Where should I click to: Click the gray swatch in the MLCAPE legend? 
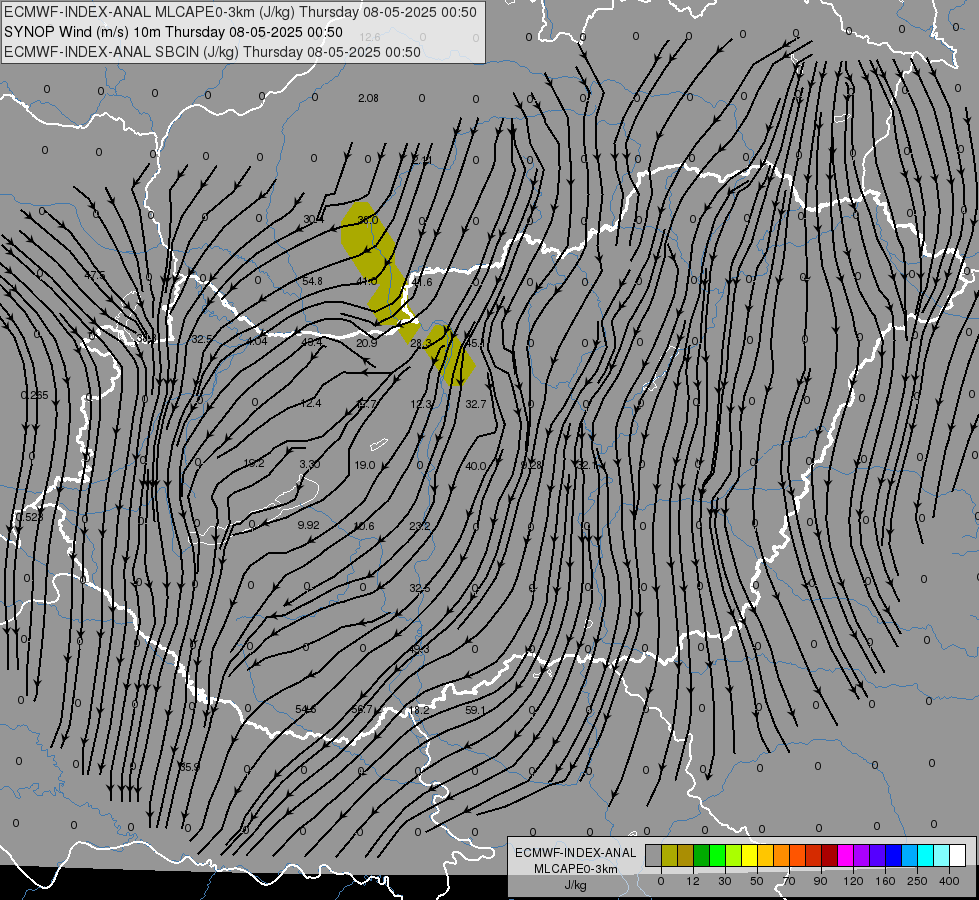coord(654,855)
